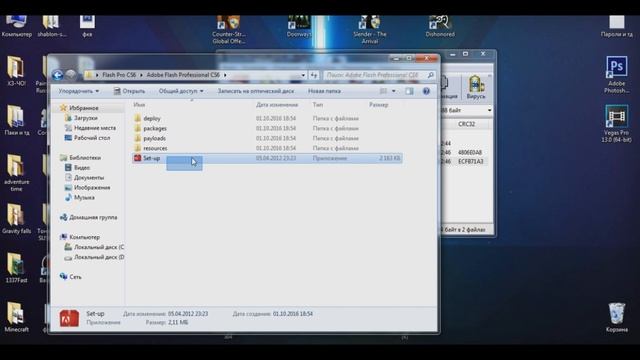Open the Recycle Bin on desktop

pos(616,318)
